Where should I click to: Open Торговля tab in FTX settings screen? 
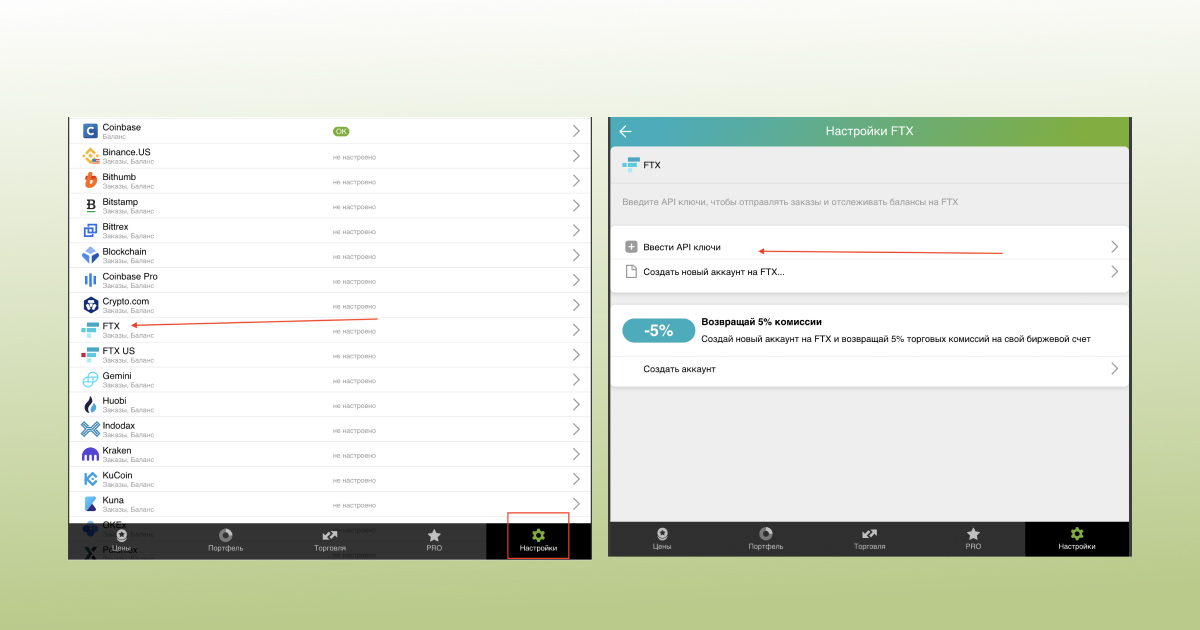(869, 539)
